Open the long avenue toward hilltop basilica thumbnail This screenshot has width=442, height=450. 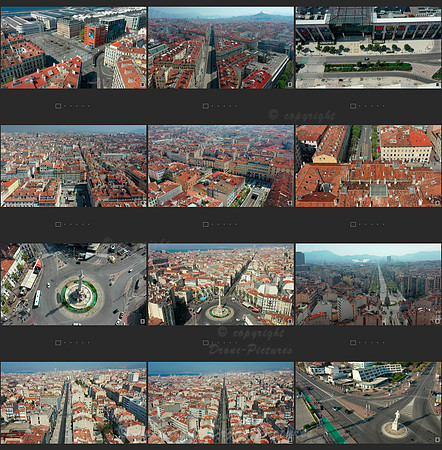(x=221, y=48)
